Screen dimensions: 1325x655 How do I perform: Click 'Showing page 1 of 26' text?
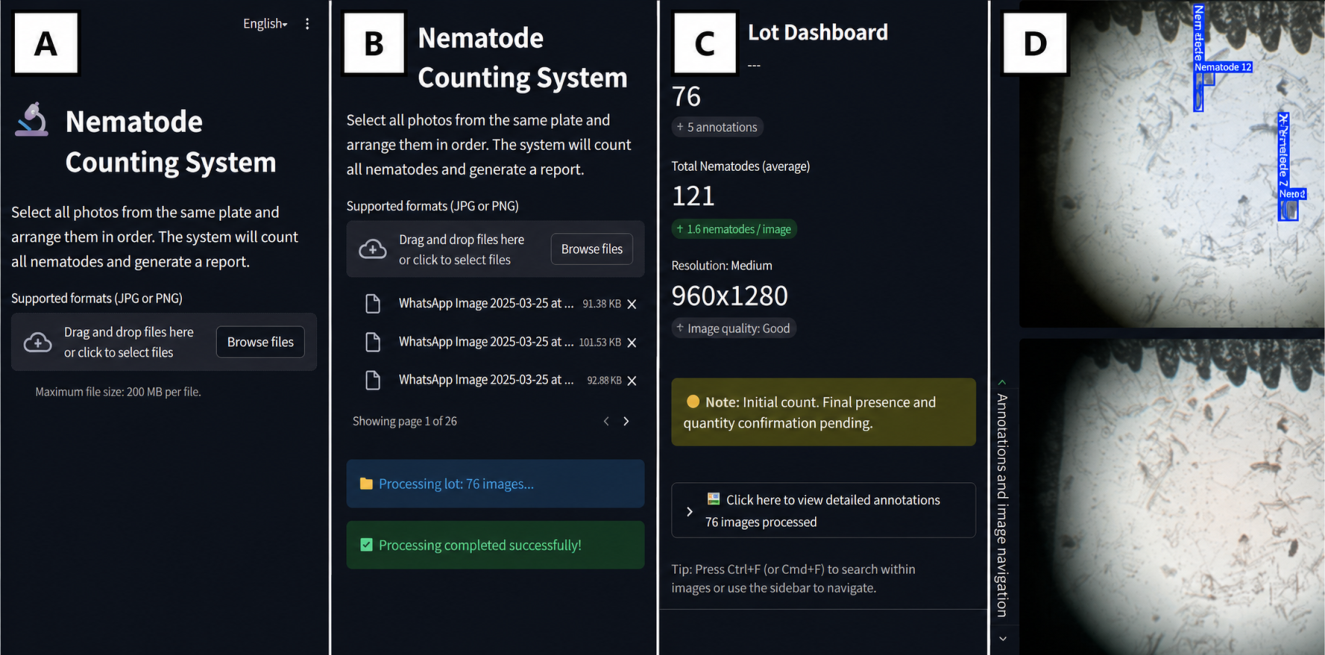(405, 421)
